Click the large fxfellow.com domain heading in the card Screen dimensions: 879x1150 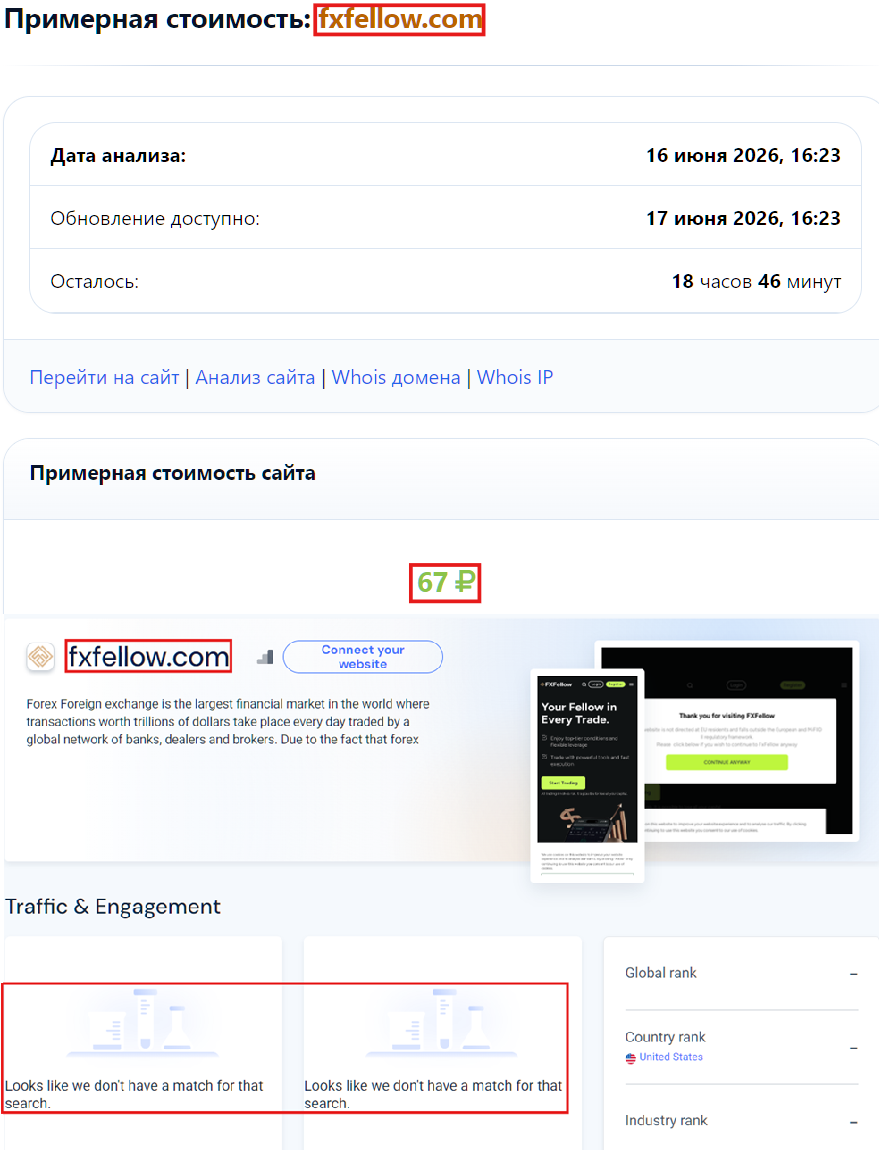click(x=148, y=656)
